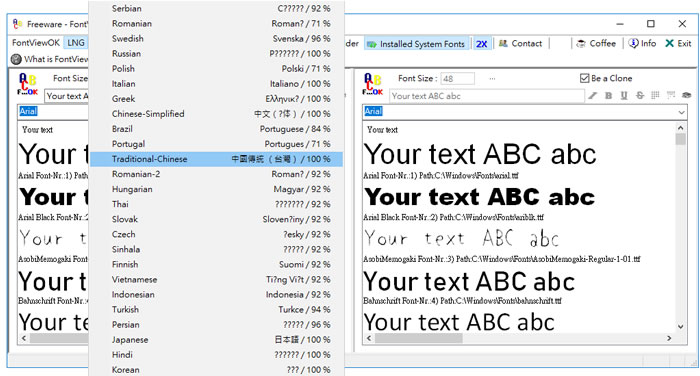
Task: Click the left-pane ABC FontViewOK logo
Action: 28,84
